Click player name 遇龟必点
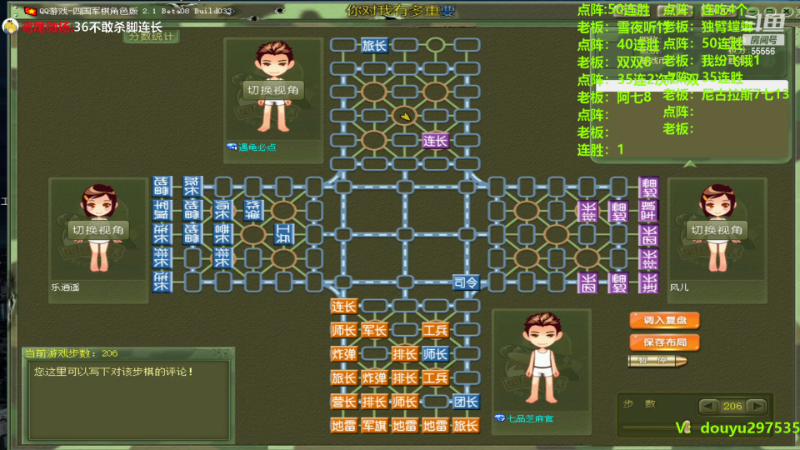 [x=257, y=147]
